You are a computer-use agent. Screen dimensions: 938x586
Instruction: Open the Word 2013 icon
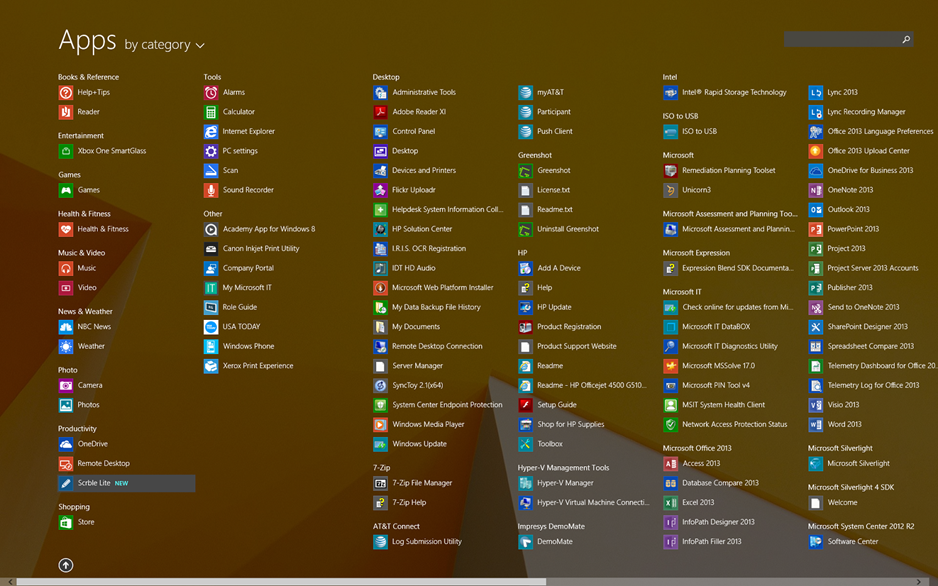(816, 425)
